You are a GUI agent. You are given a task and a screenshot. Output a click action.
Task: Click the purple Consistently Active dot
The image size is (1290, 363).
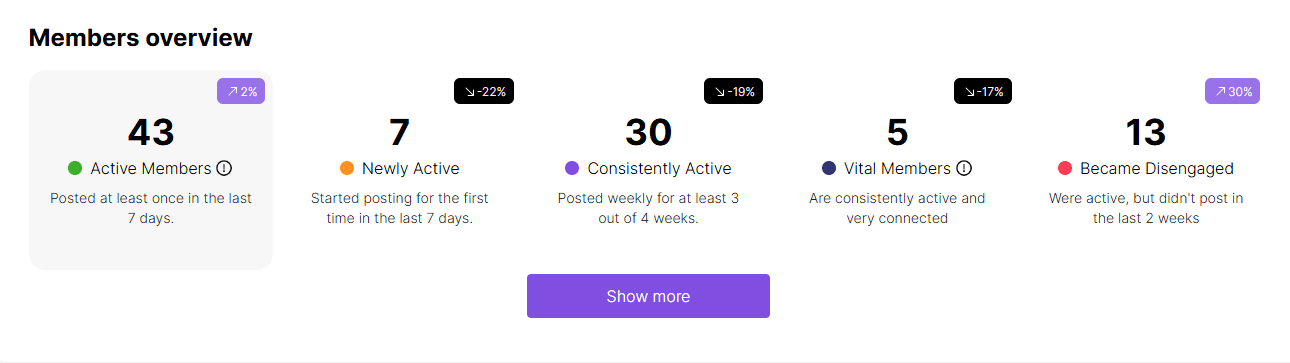click(572, 168)
